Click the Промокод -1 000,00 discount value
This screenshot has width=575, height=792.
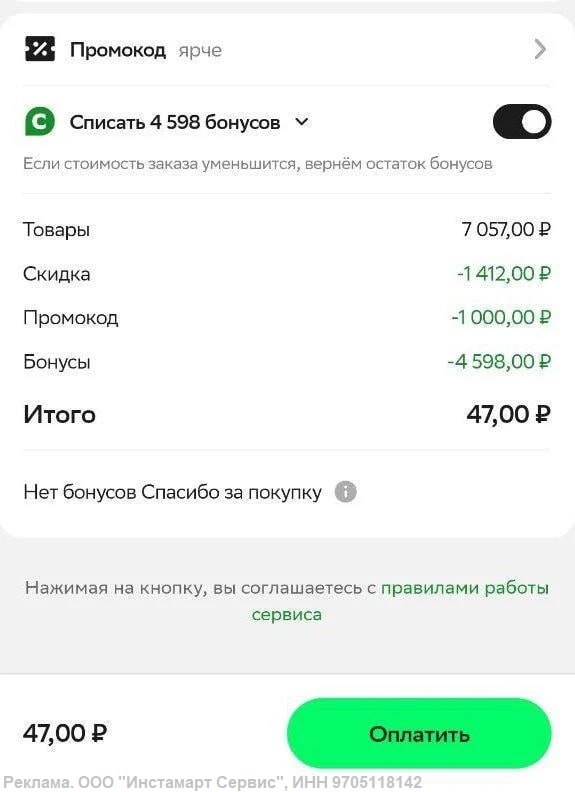tap(501, 318)
